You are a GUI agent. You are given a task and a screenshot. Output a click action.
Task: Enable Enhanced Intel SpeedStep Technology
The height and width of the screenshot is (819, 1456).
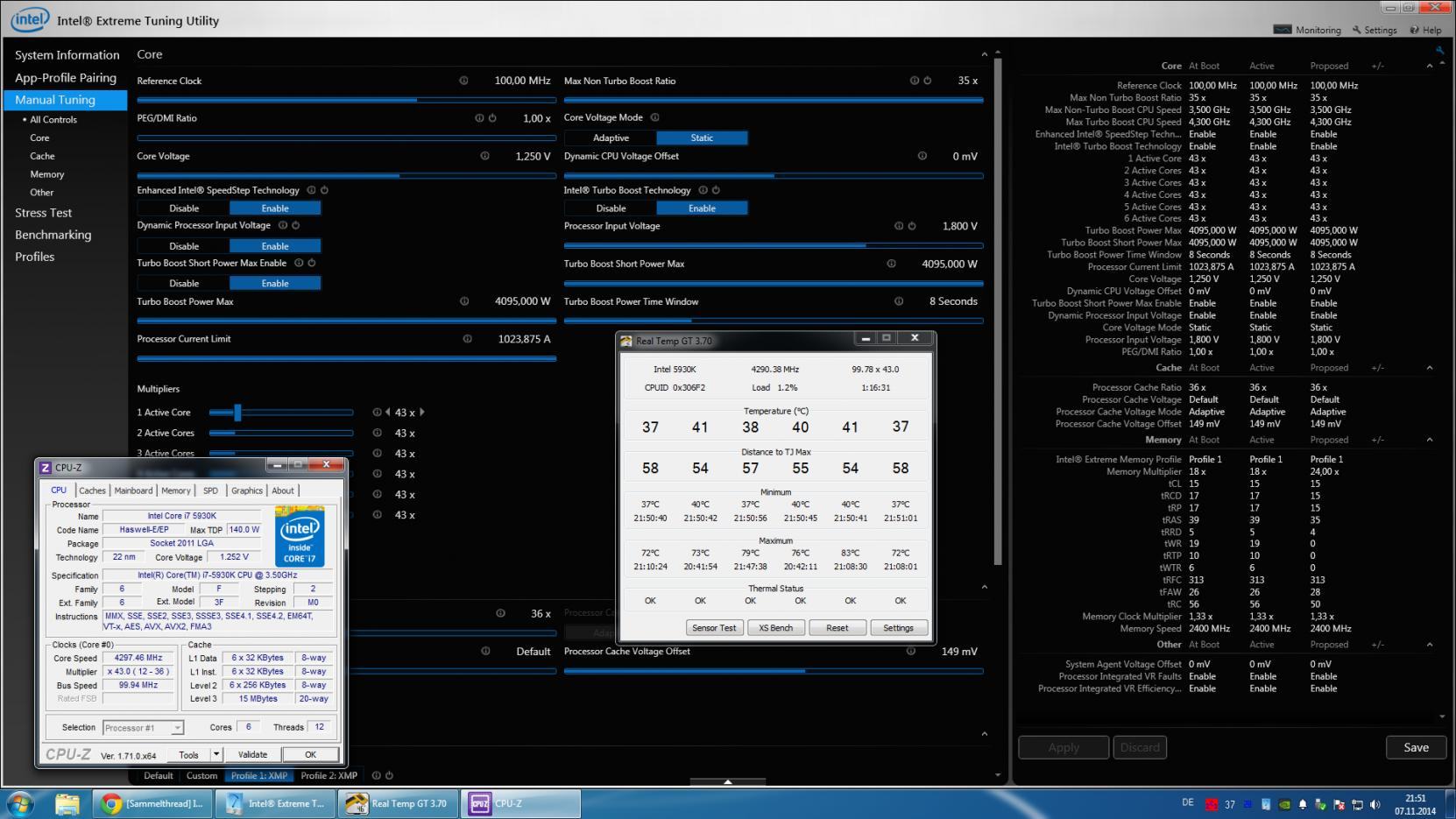click(275, 208)
